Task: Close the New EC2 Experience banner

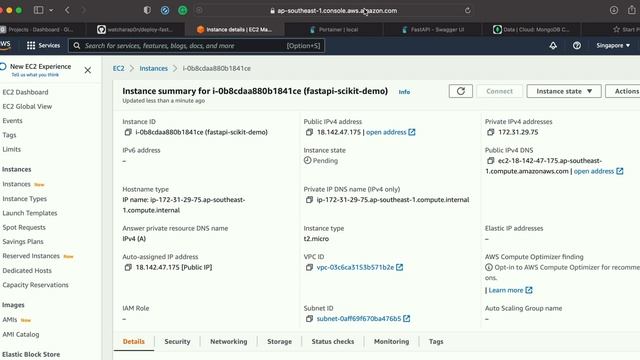Action: 88,70
